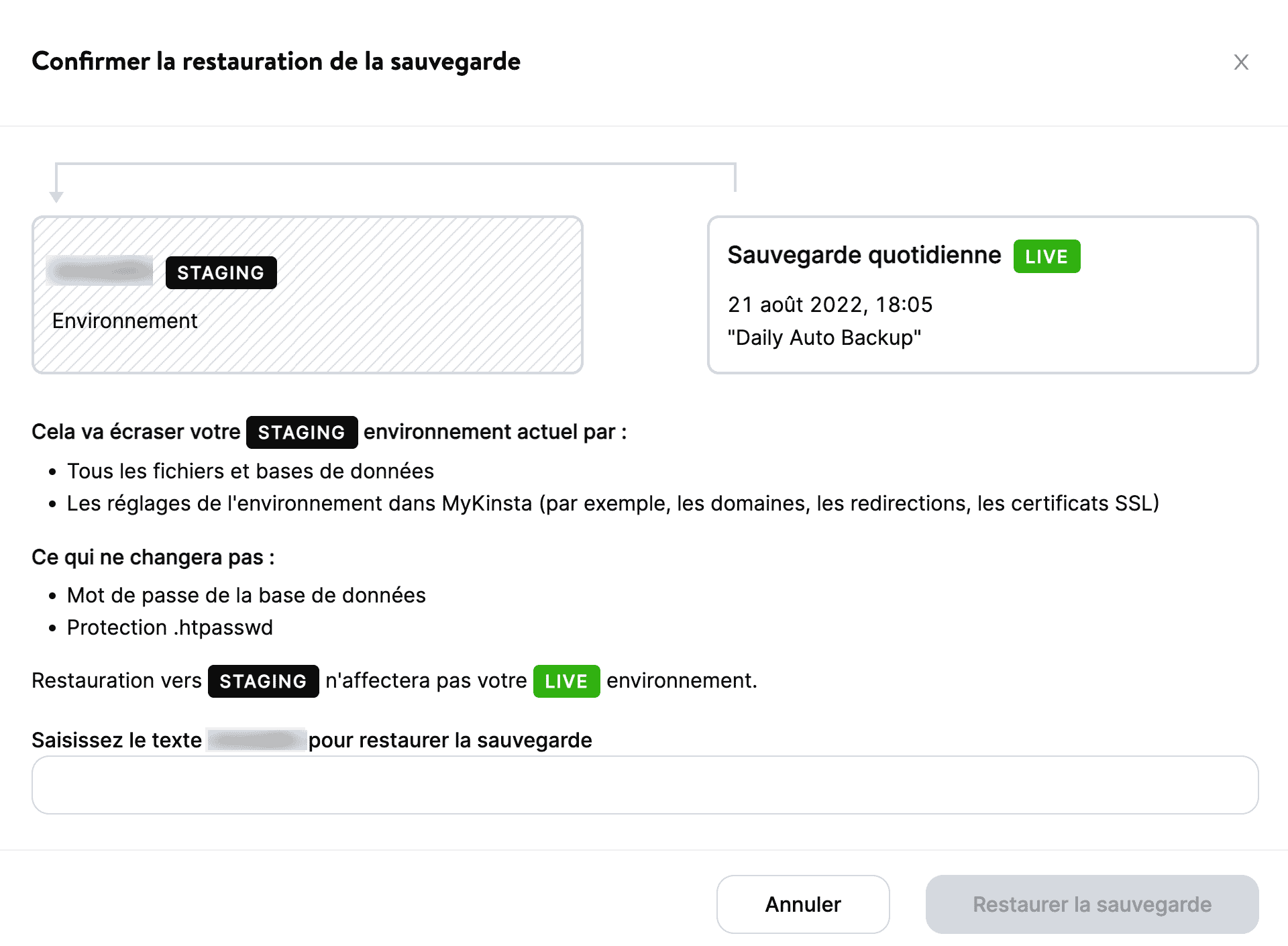1288x946 pixels.
Task: Select the Sauvegarde quotidienne backup card
Action: pyautogui.click(x=983, y=294)
